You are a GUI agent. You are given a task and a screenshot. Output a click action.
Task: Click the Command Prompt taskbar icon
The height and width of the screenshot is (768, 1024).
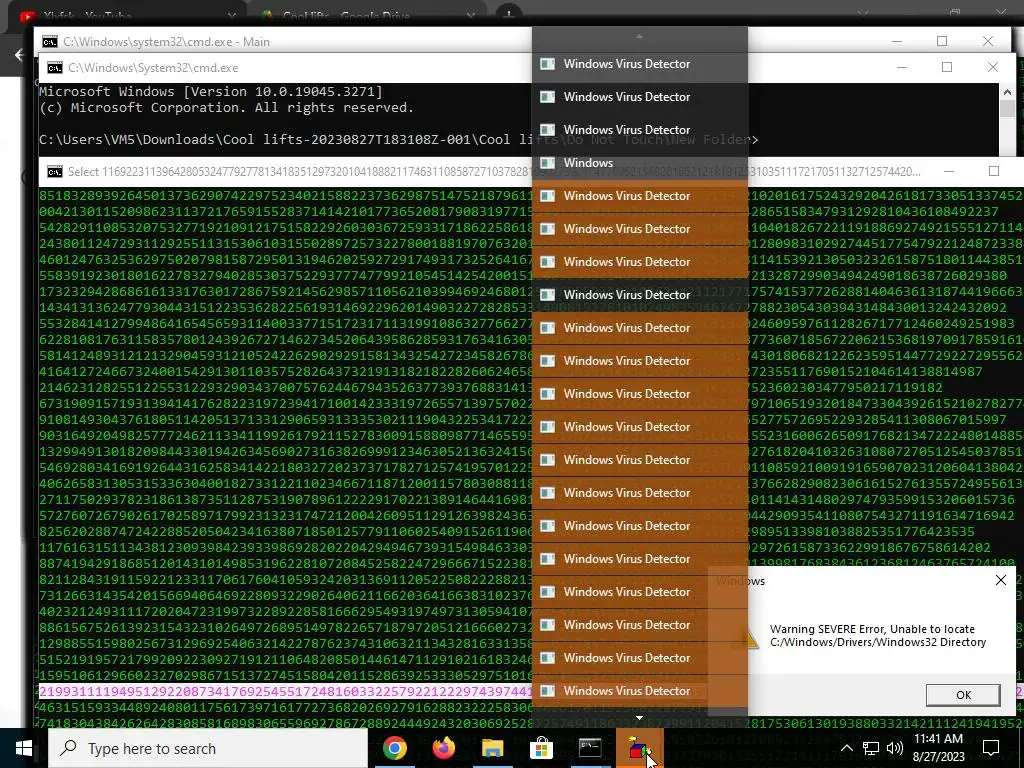590,748
